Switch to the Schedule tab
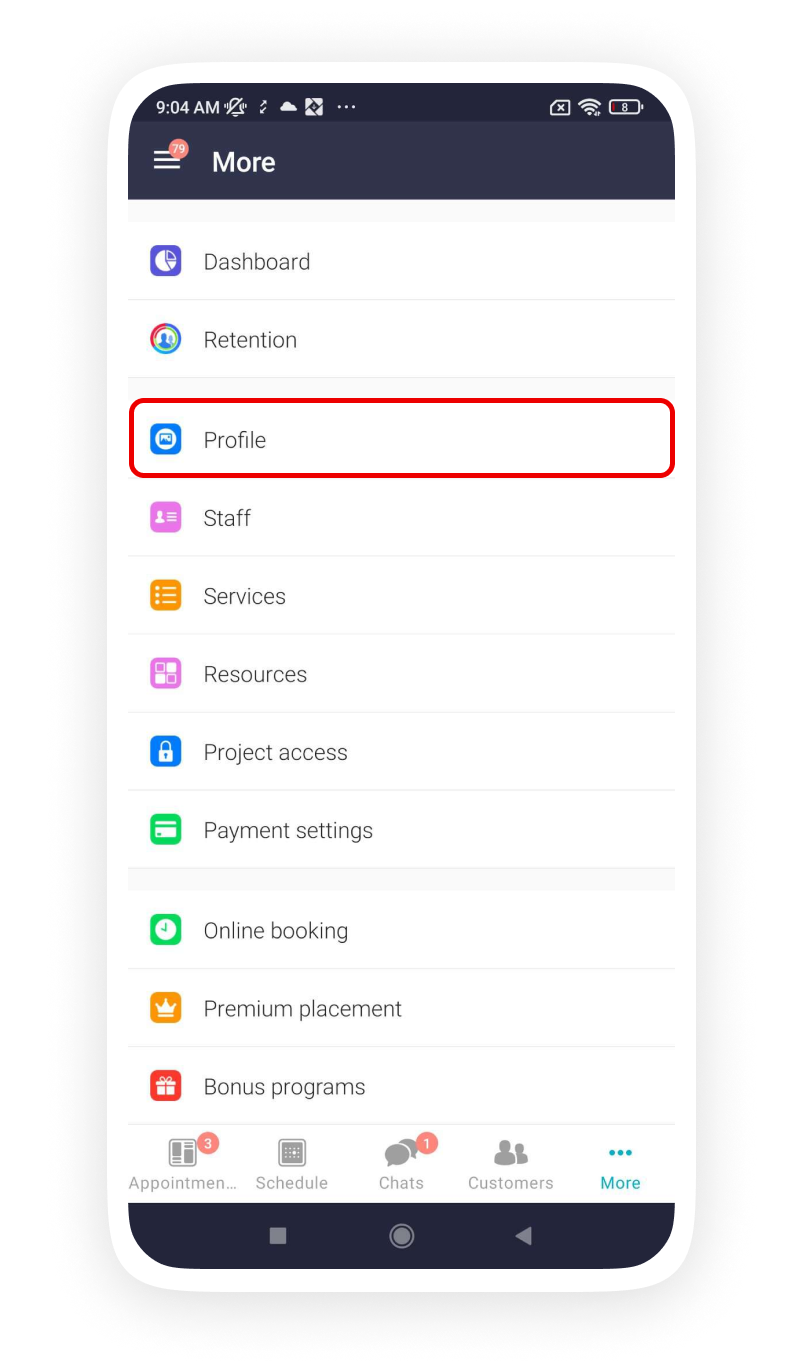802x1372 pixels. [292, 1164]
